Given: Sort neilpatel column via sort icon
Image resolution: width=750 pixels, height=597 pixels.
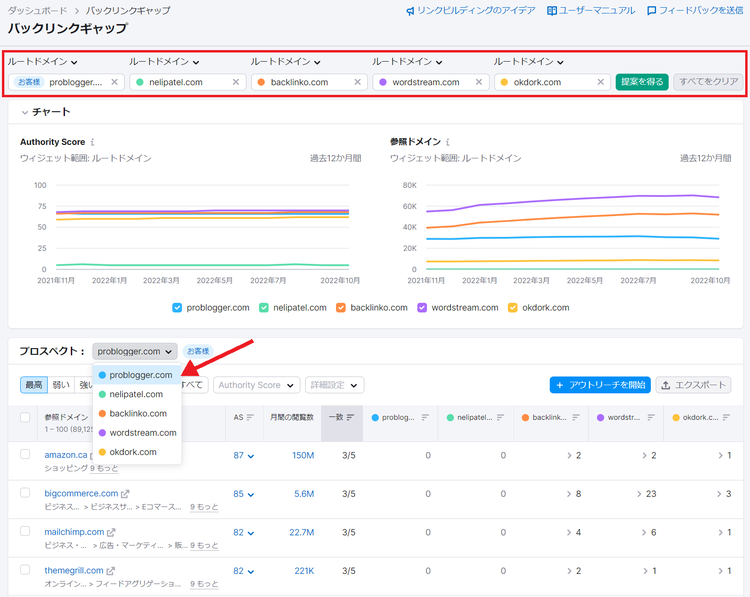Looking at the screenshot, I should [500, 417].
